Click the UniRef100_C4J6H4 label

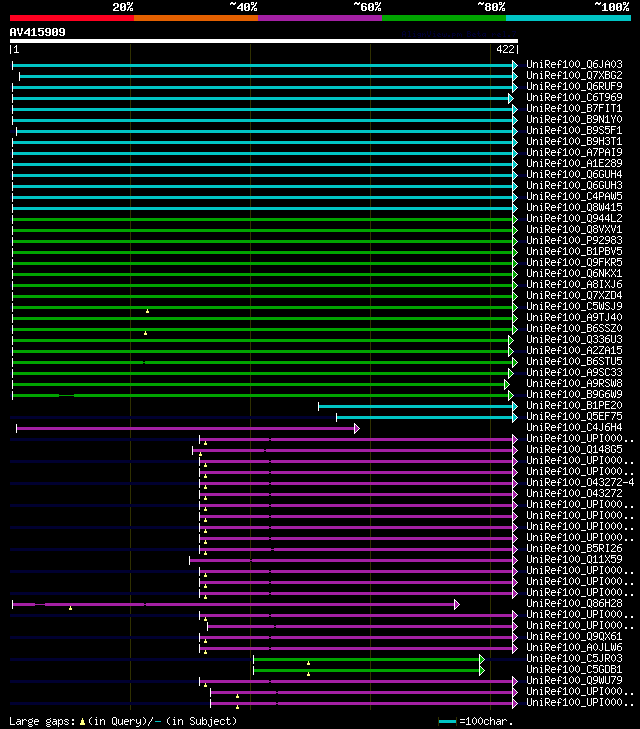point(574,427)
